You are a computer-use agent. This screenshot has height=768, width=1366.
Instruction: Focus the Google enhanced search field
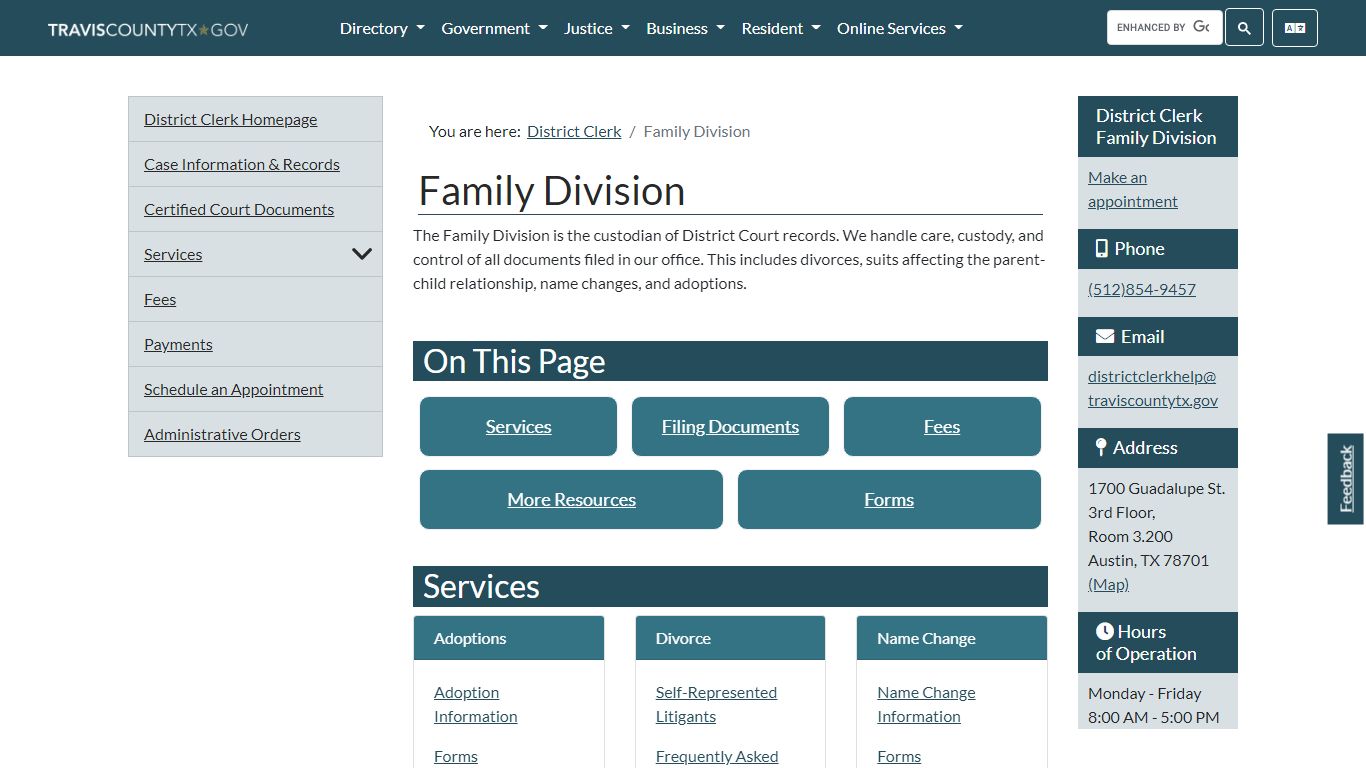click(1164, 28)
